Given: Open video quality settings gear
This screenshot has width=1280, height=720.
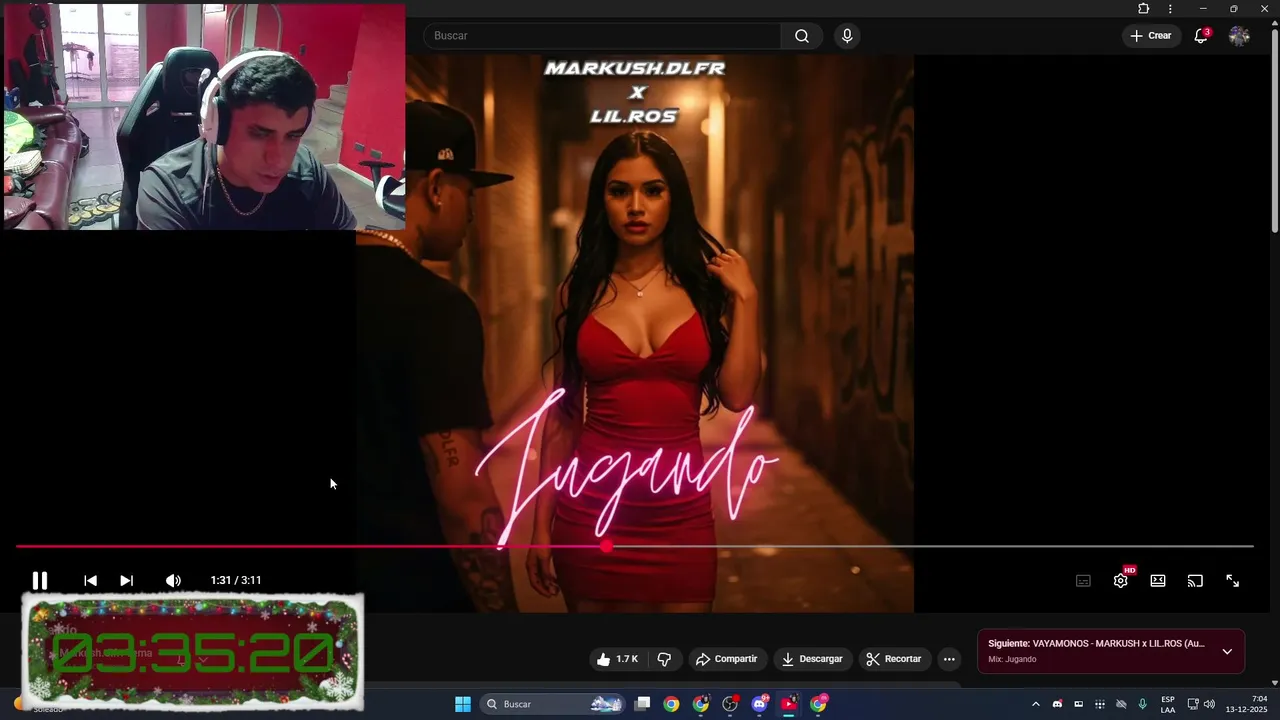Looking at the screenshot, I should [1121, 581].
